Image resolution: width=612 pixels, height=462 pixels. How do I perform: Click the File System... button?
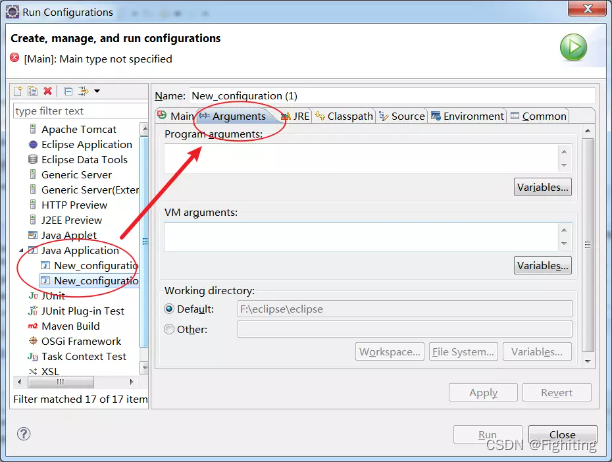[463, 352]
